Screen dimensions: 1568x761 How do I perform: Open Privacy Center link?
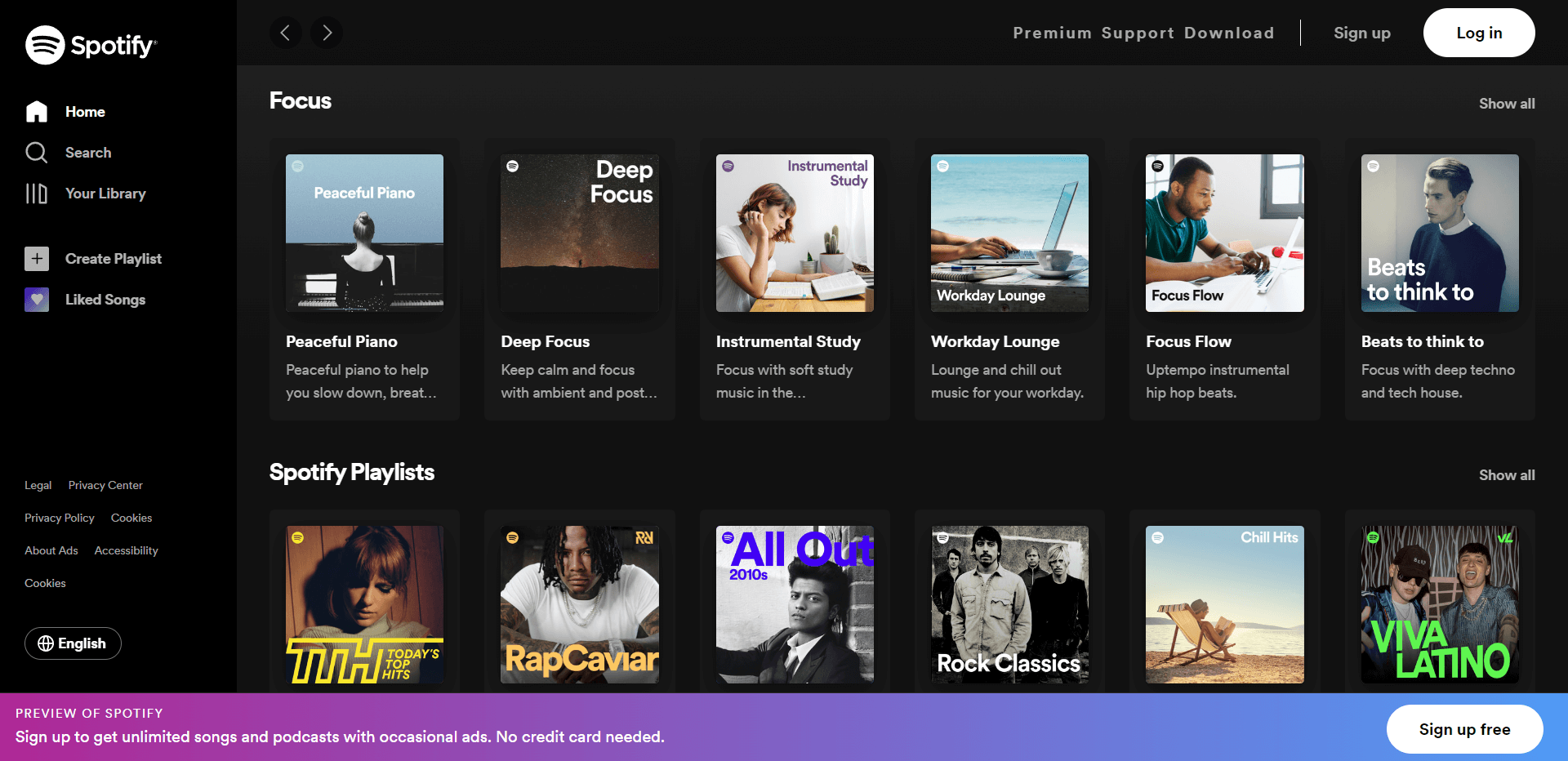[105, 485]
